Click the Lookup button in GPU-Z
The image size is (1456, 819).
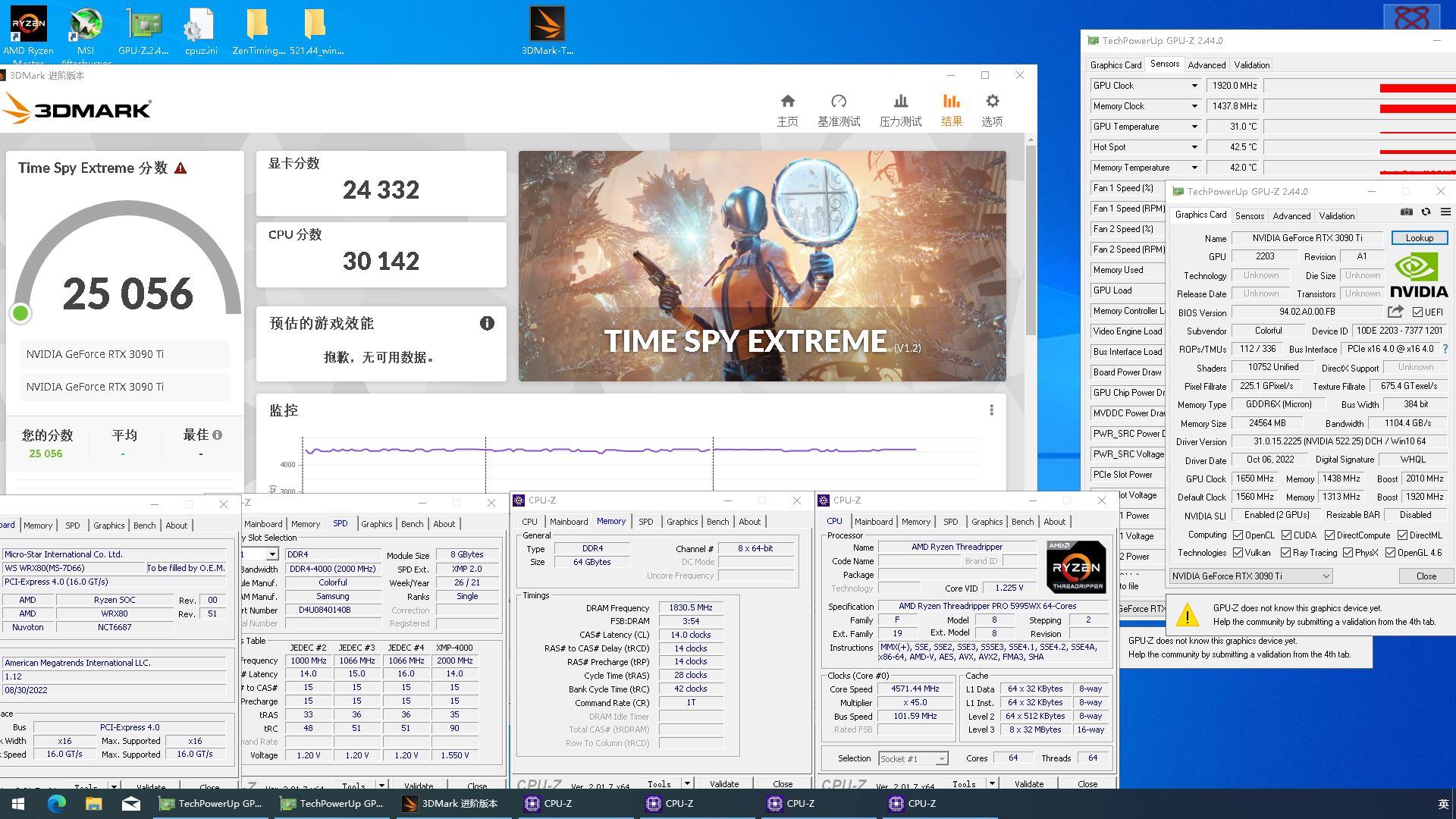1419,237
